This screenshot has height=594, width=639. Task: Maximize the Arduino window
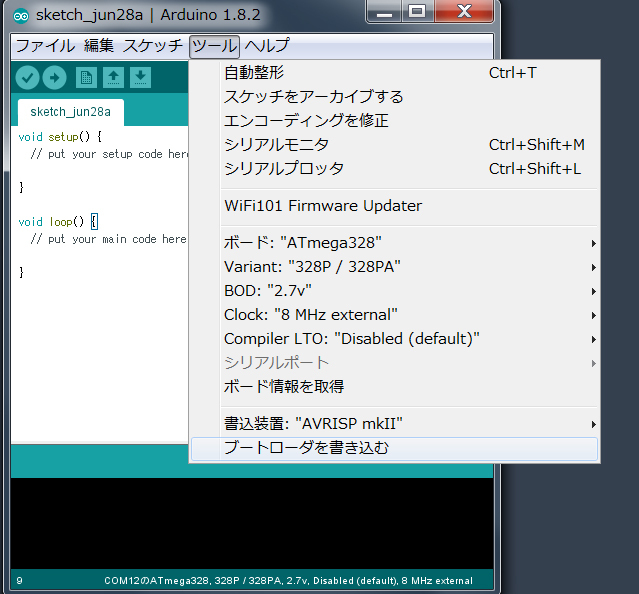pos(417,12)
